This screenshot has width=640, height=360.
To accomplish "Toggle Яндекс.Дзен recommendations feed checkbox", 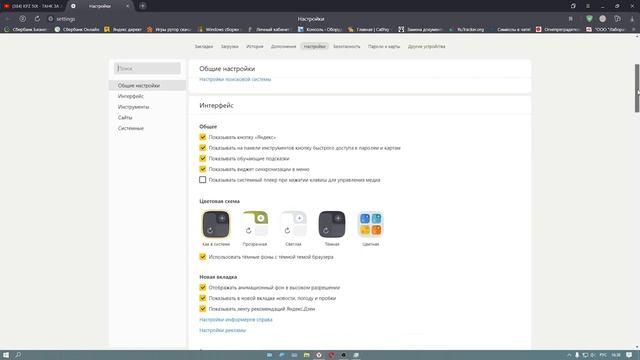I will (202, 309).
